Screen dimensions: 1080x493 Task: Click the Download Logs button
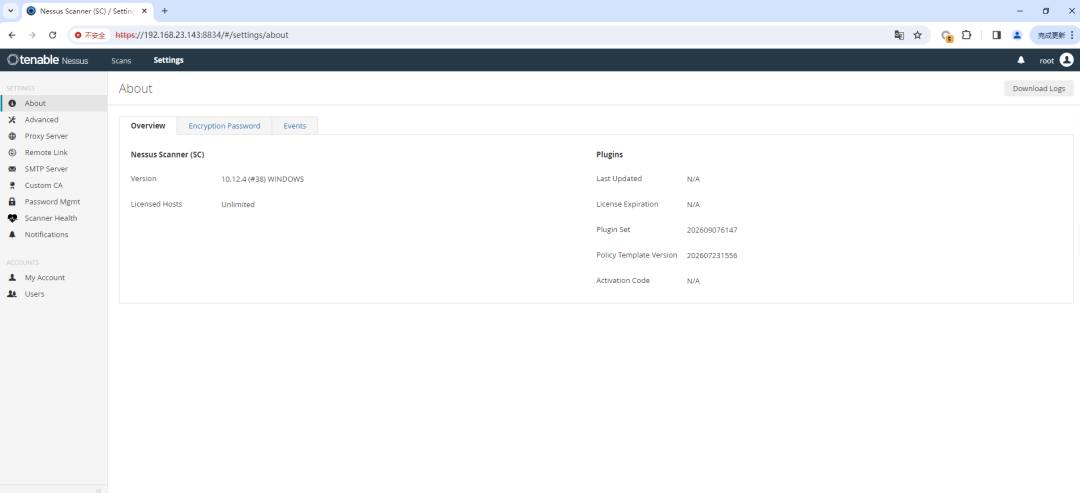pos(1039,88)
